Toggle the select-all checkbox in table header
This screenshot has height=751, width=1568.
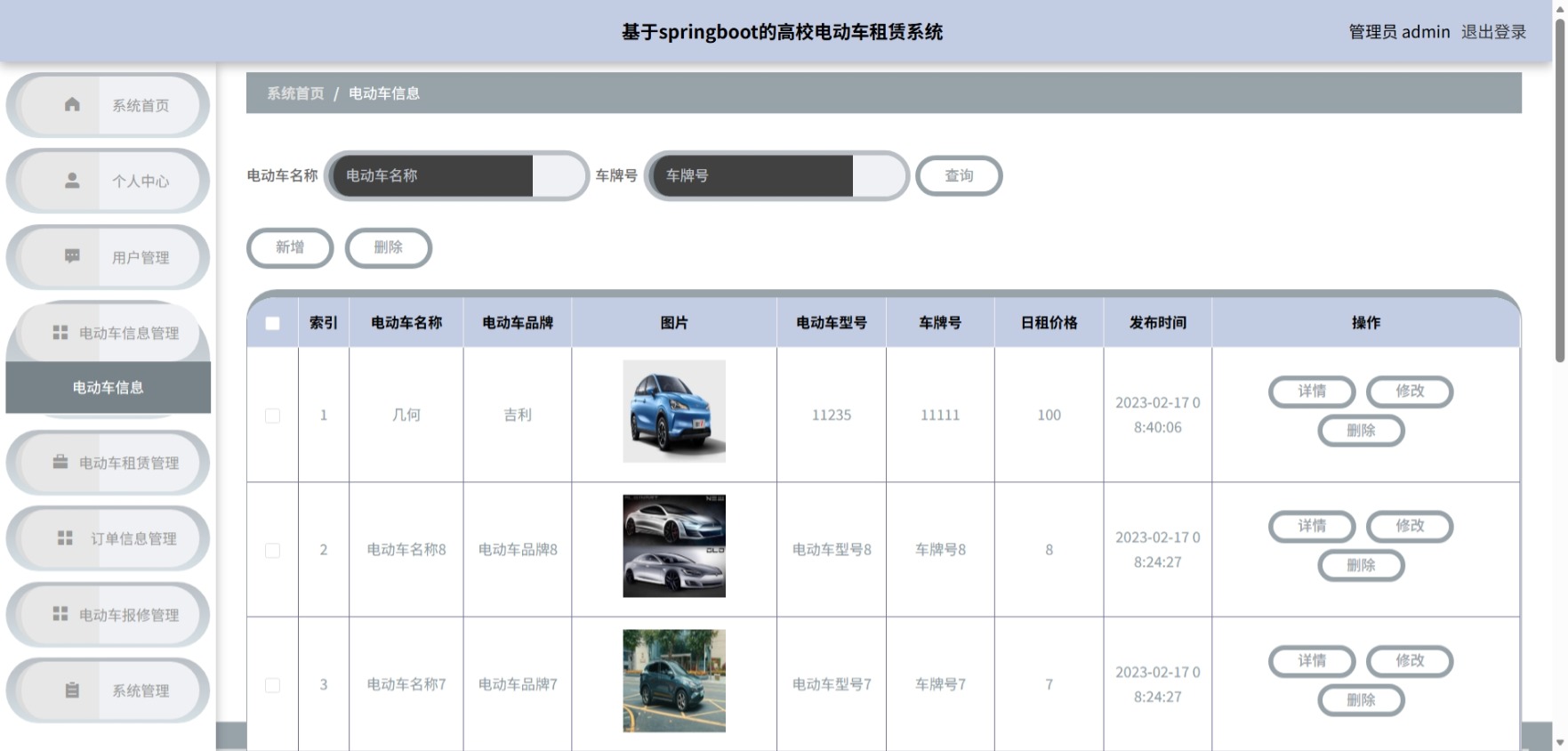click(x=272, y=323)
